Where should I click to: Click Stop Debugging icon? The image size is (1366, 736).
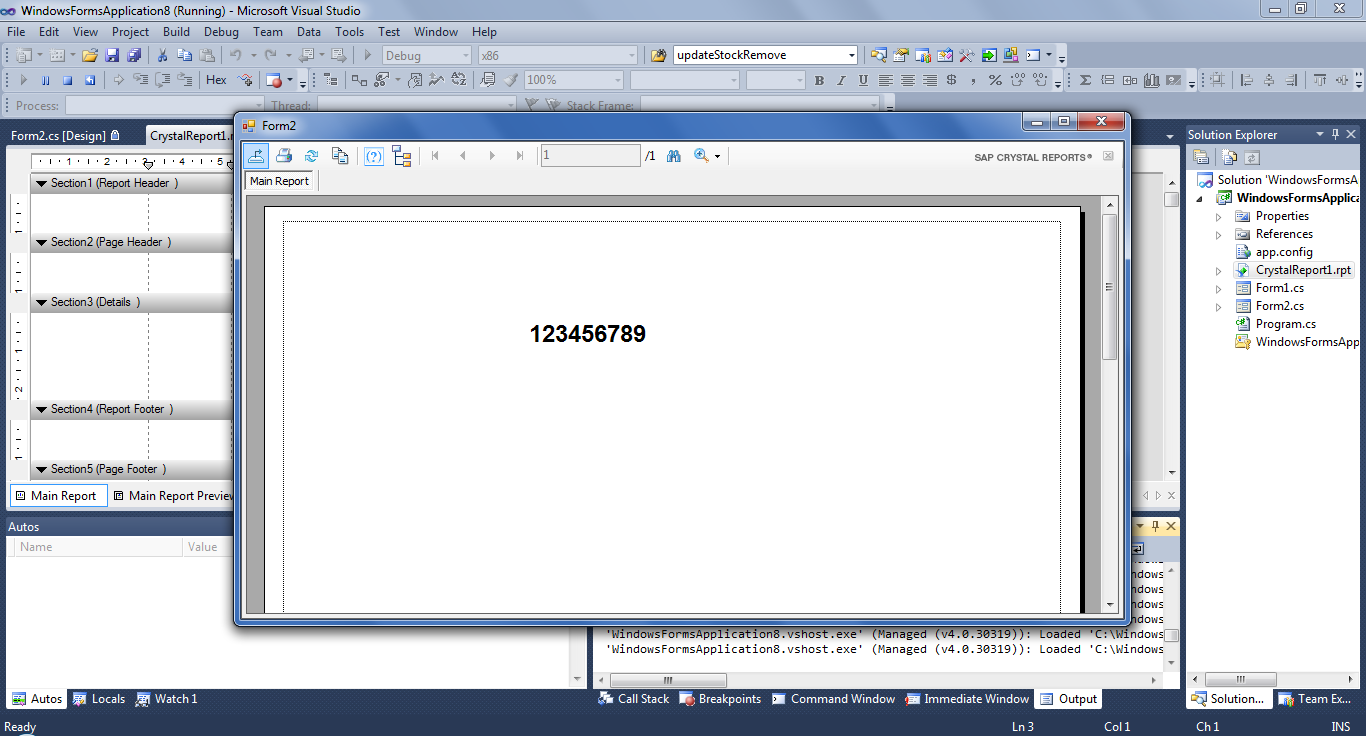click(x=68, y=80)
